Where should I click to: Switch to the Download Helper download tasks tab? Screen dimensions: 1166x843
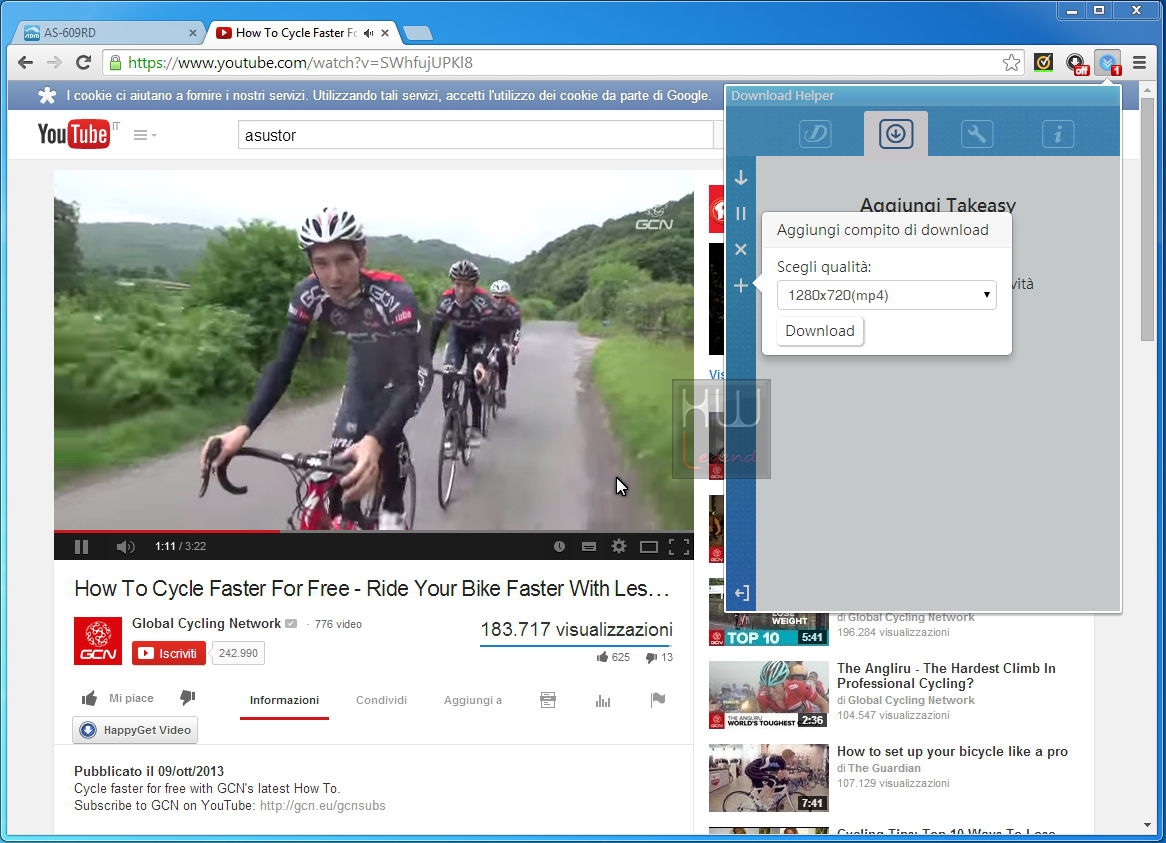(895, 134)
